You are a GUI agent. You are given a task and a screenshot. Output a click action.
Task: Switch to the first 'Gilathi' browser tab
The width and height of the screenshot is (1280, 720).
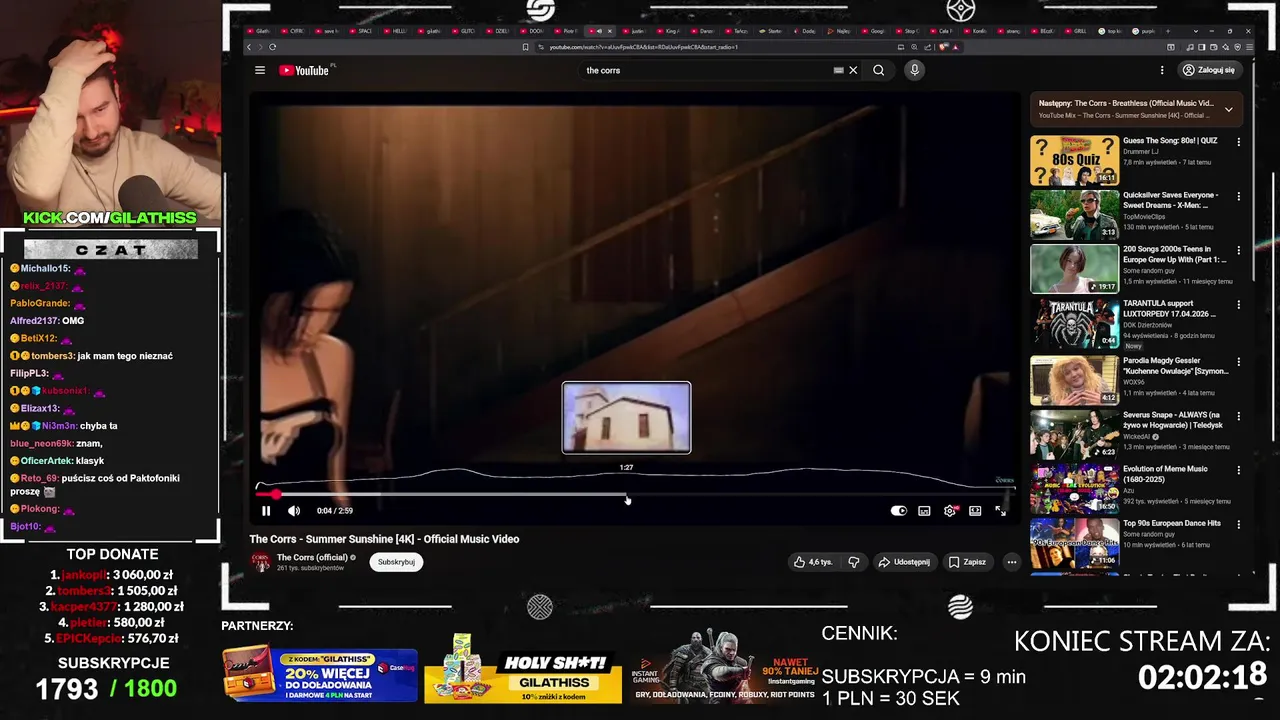(x=259, y=31)
